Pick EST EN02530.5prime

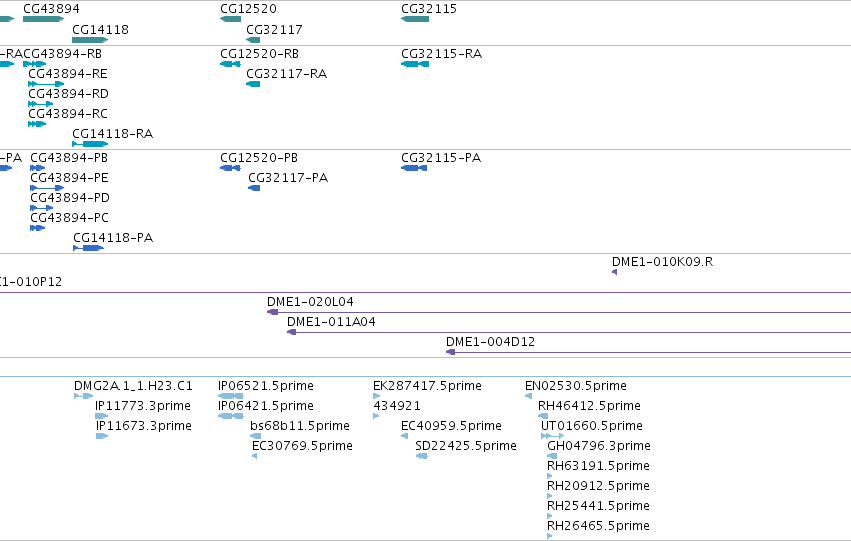[576, 386]
